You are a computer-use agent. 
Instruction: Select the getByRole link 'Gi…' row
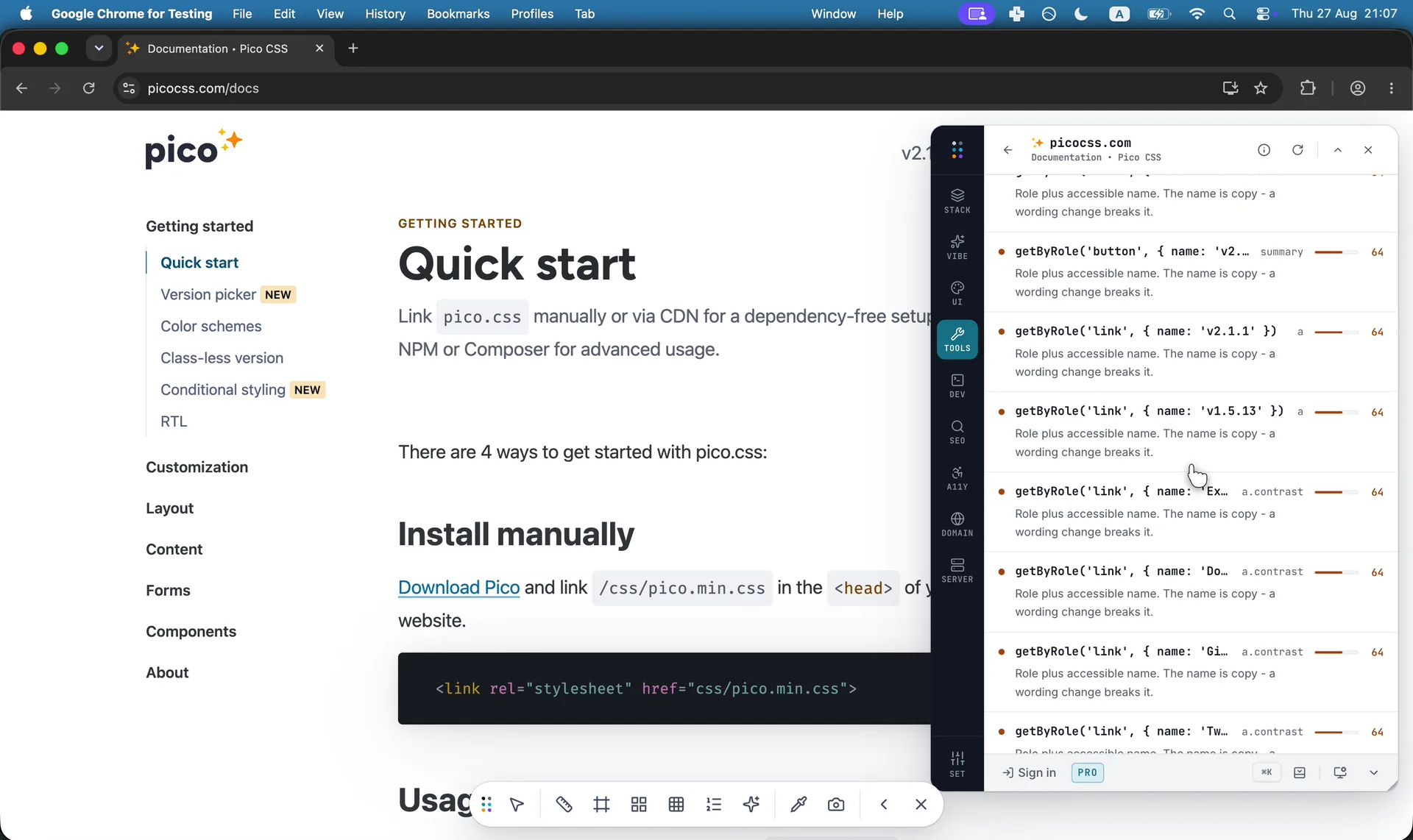1191,672
